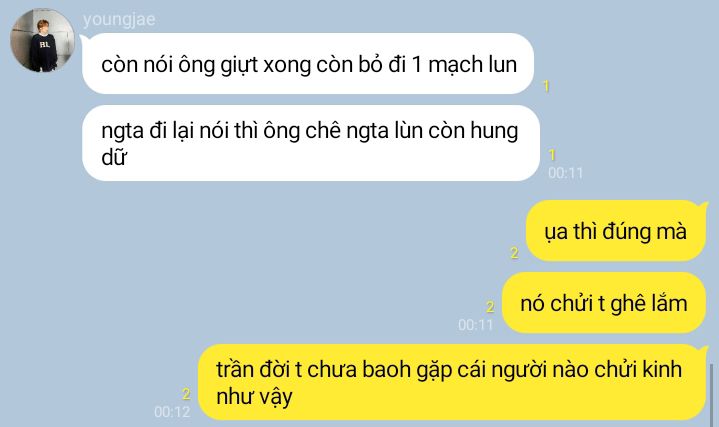Click unread count 1 above white 00:11 timestamp
The width and height of the screenshot is (719, 427).
(x=552, y=155)
